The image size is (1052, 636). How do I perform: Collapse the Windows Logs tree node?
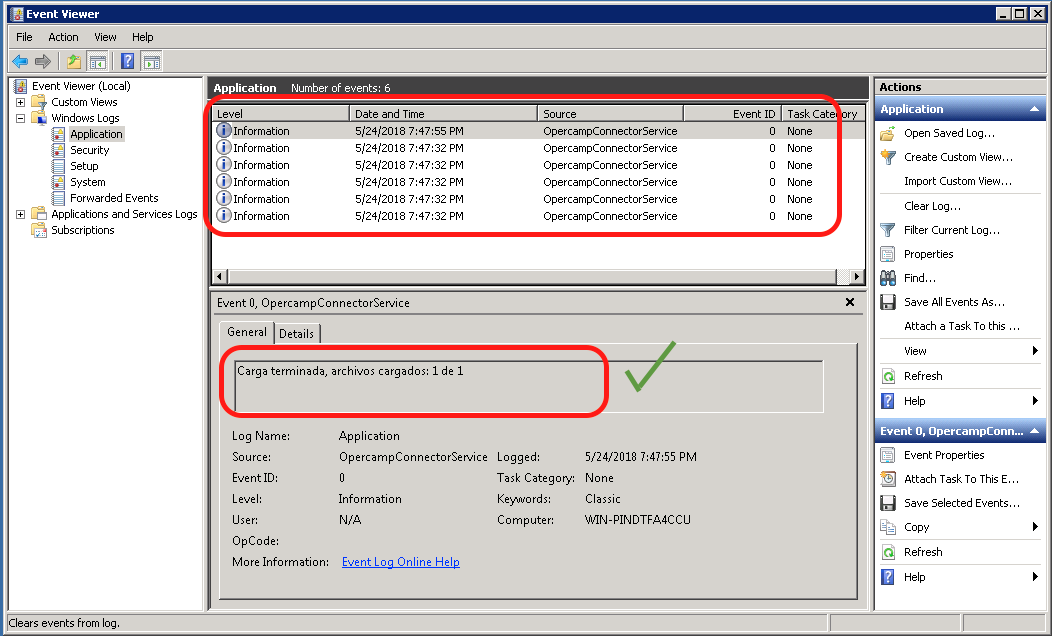point(20,118)
